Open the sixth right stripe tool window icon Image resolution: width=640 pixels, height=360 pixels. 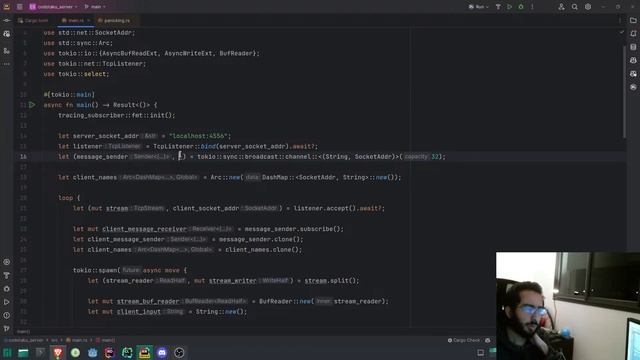pos(633,87)
